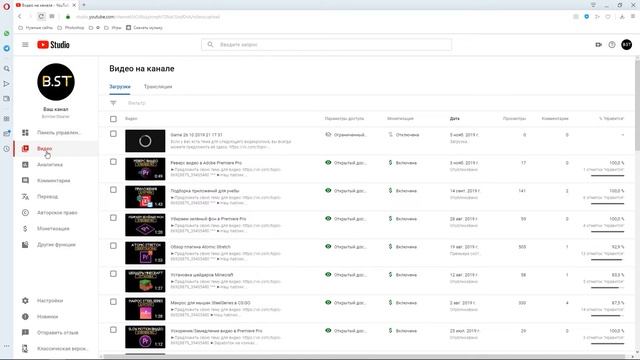This screenshot has width=640, height=360.
Task: Open monetization status of Убираем зеленый фон
Action: (402, 219)
